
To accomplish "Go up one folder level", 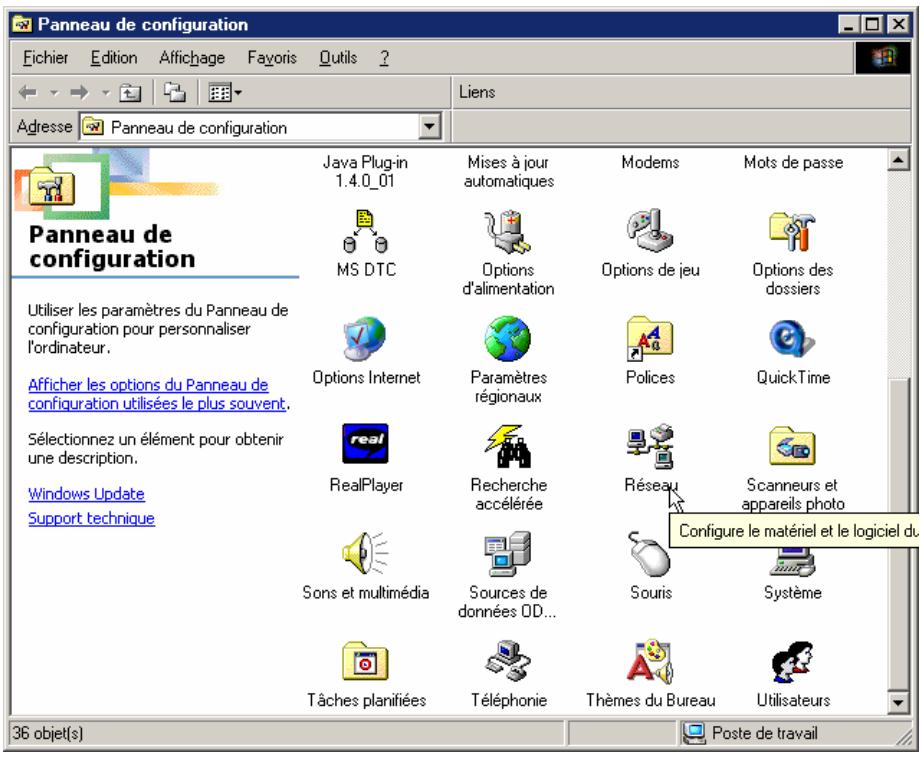I will coord(130,92).
